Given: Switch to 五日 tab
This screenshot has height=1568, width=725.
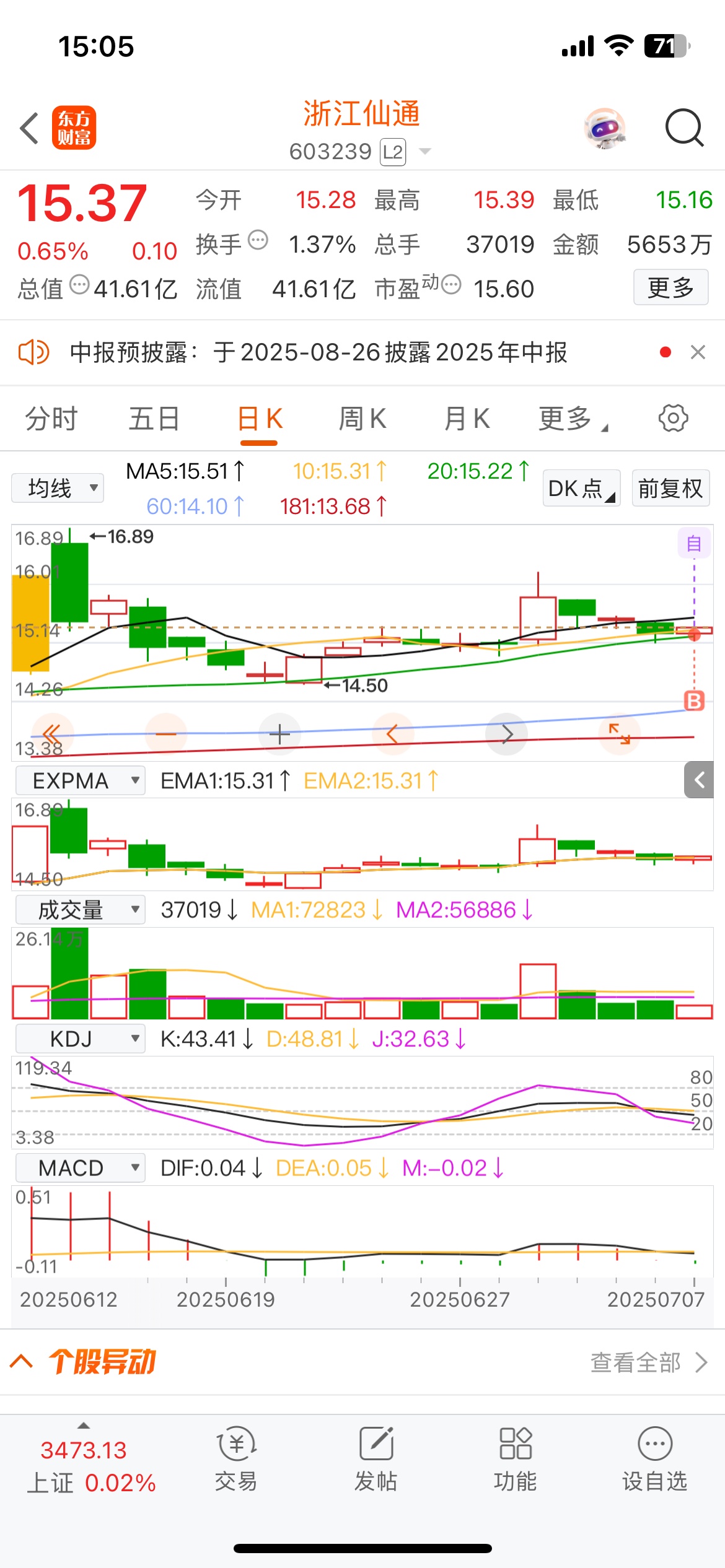Looking at the screenshot, I should (154, 419).
